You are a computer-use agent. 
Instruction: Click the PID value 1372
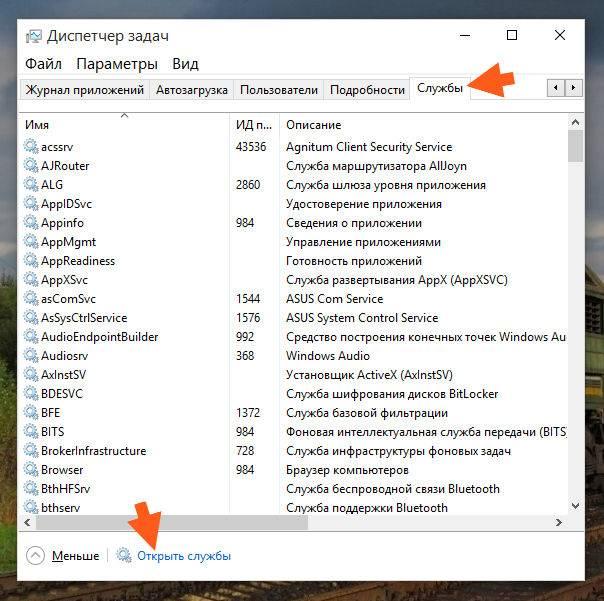(248, 413)
